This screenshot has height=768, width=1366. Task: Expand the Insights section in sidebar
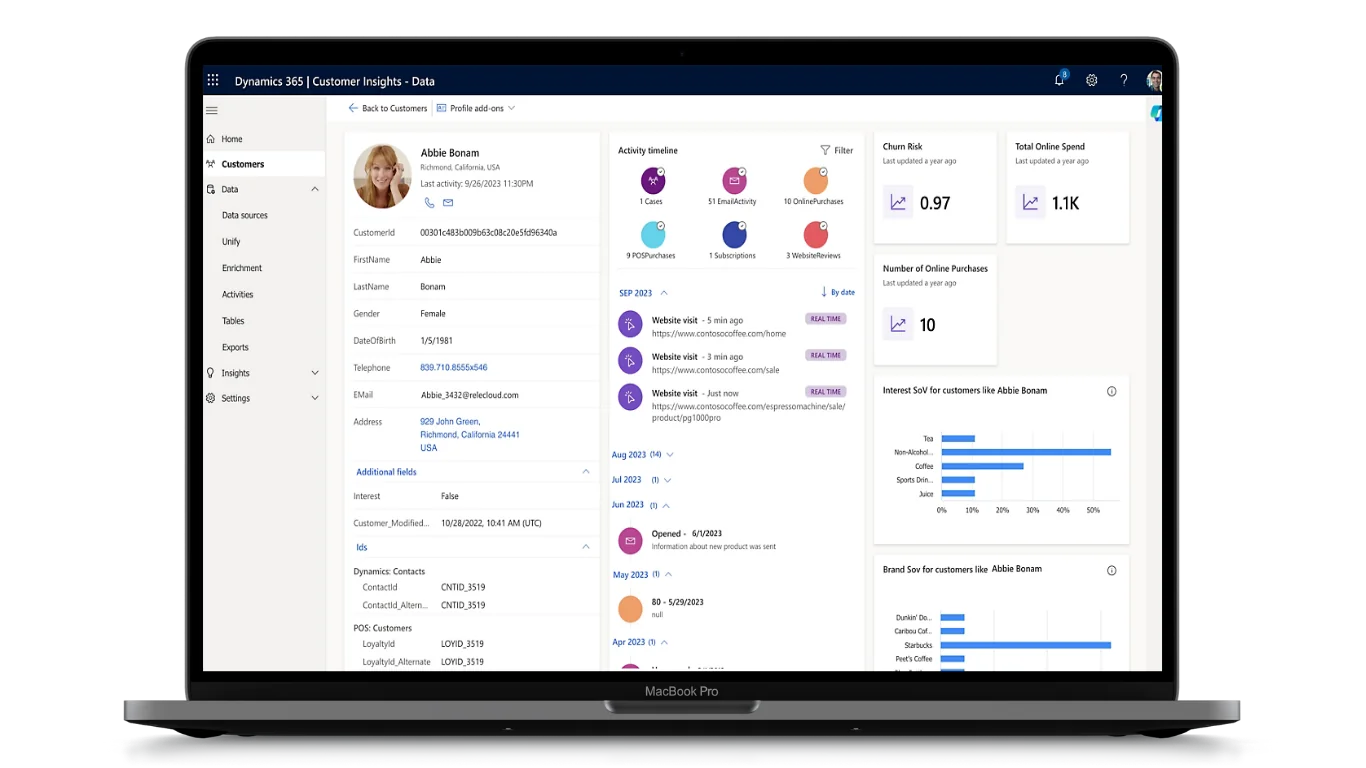[x=314, y=373]
